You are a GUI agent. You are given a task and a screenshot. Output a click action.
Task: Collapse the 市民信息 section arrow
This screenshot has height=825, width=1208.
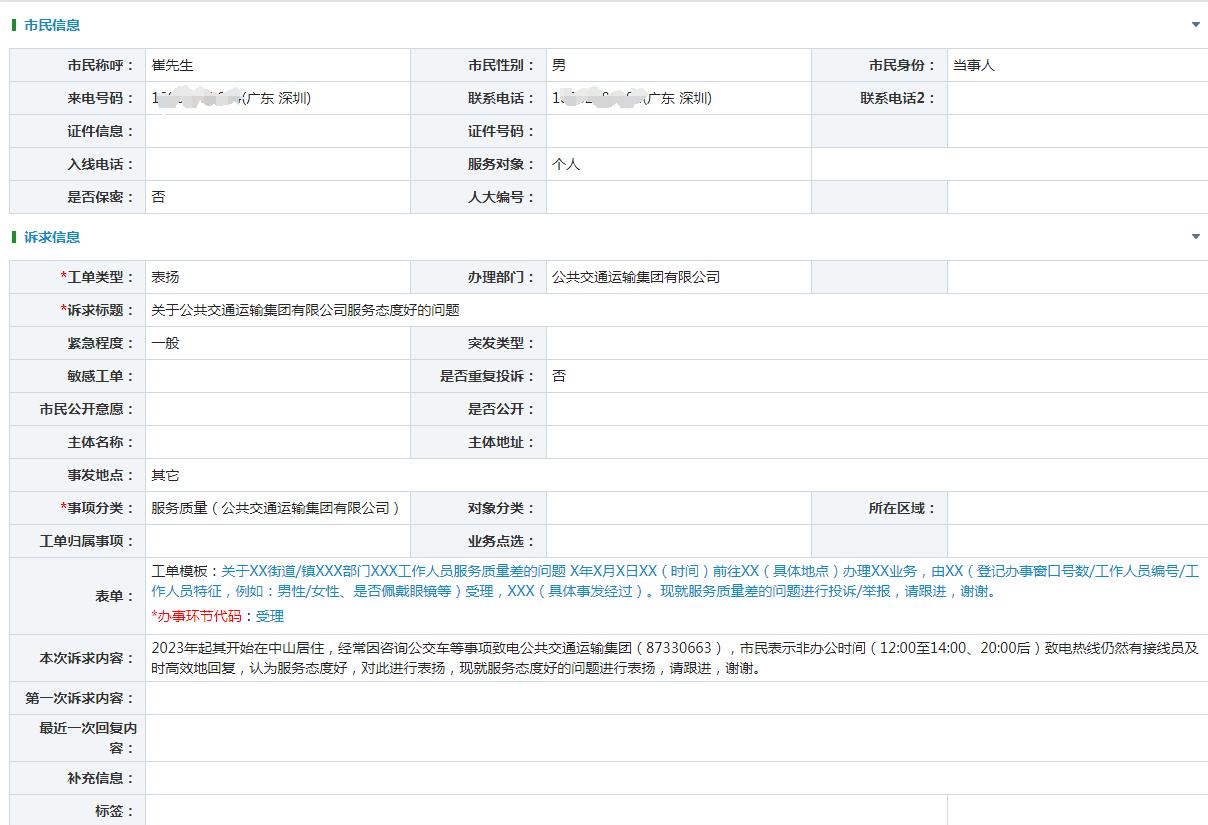click(1195, 25)
